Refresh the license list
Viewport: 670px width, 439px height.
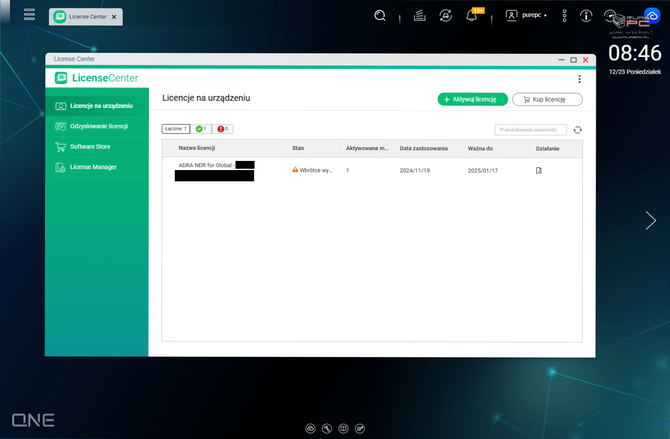coord(577,129)
